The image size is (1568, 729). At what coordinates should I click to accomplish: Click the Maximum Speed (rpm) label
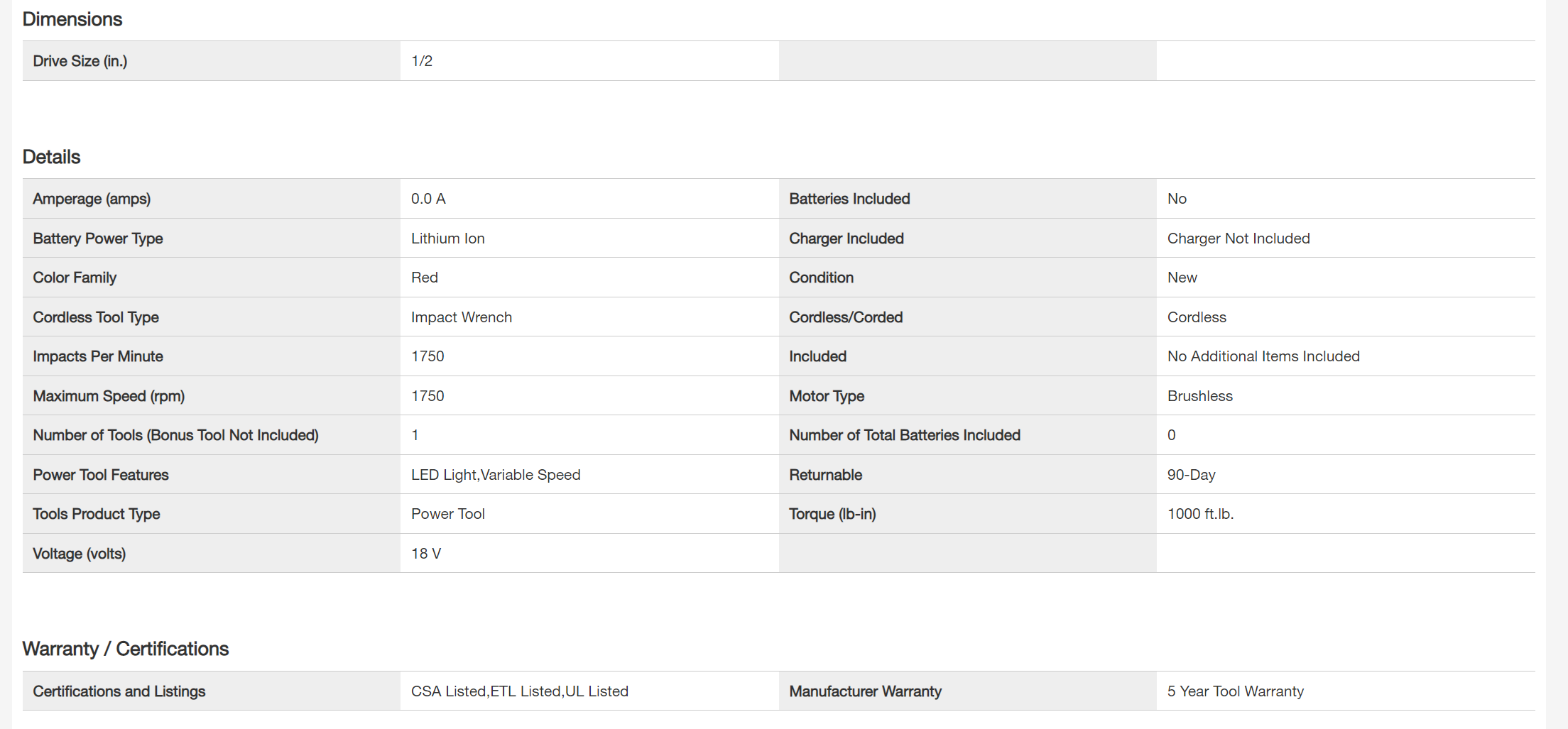coord(109,396)
